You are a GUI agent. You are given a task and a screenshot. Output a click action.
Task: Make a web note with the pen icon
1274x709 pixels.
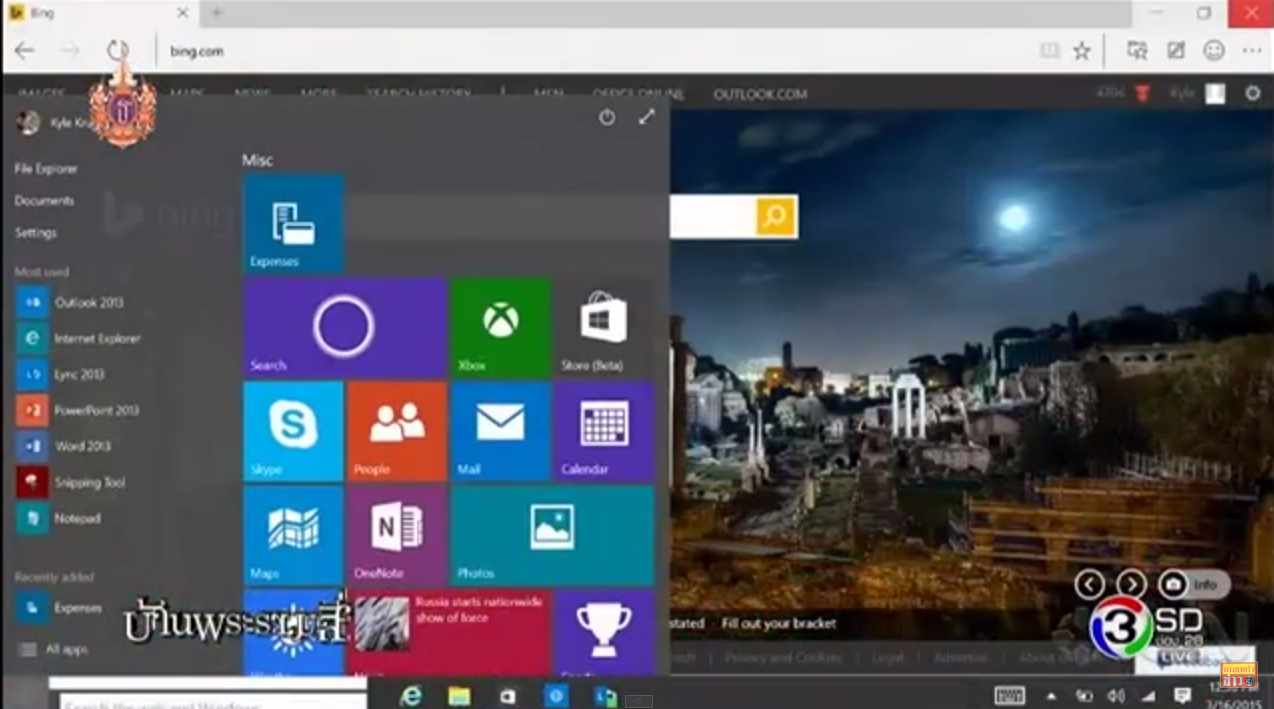click(x=1176, y=51)
